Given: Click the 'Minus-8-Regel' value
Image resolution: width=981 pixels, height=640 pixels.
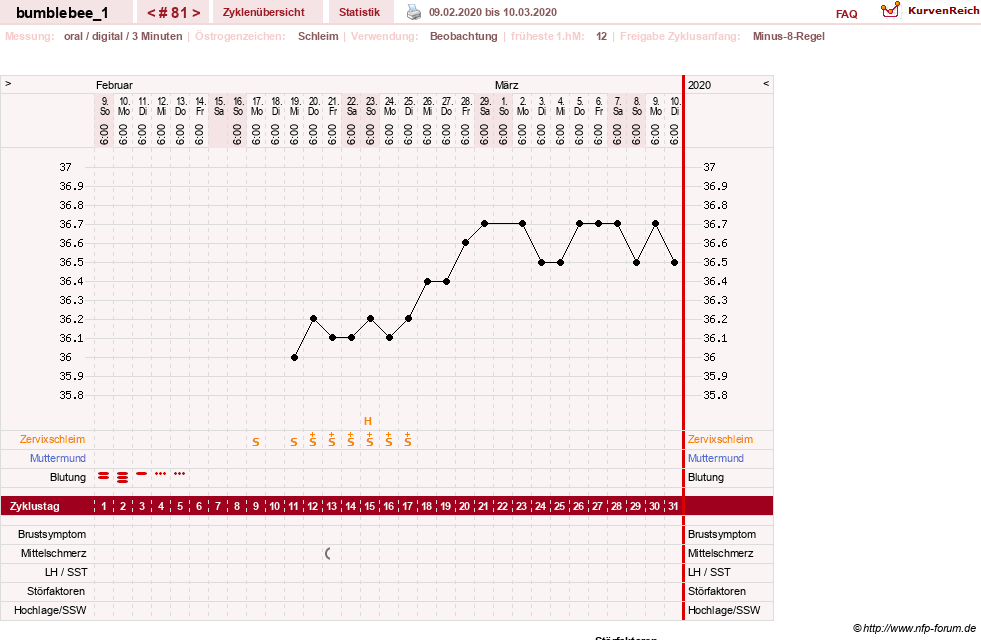Looking at the screenshot, I should pos(788,36).
